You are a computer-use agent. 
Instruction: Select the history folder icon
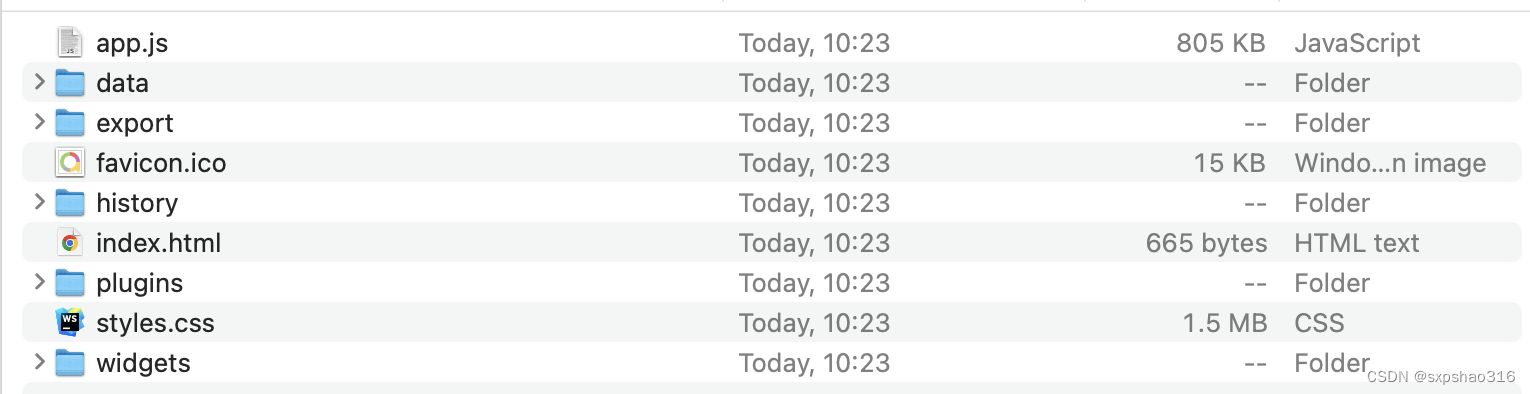coord(69,202)
